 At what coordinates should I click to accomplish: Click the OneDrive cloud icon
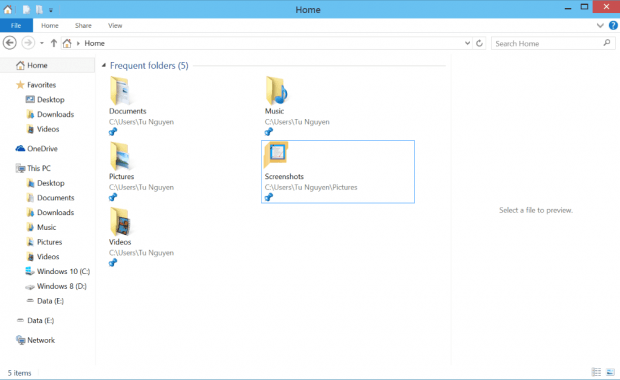pos(20,149)
